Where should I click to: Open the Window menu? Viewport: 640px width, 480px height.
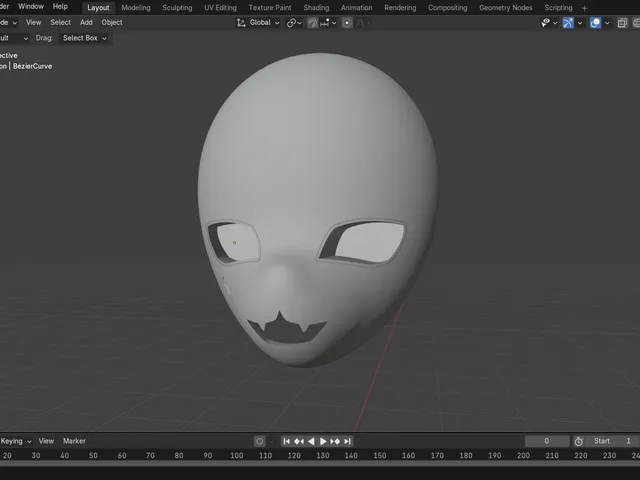[x=31, y=7]
